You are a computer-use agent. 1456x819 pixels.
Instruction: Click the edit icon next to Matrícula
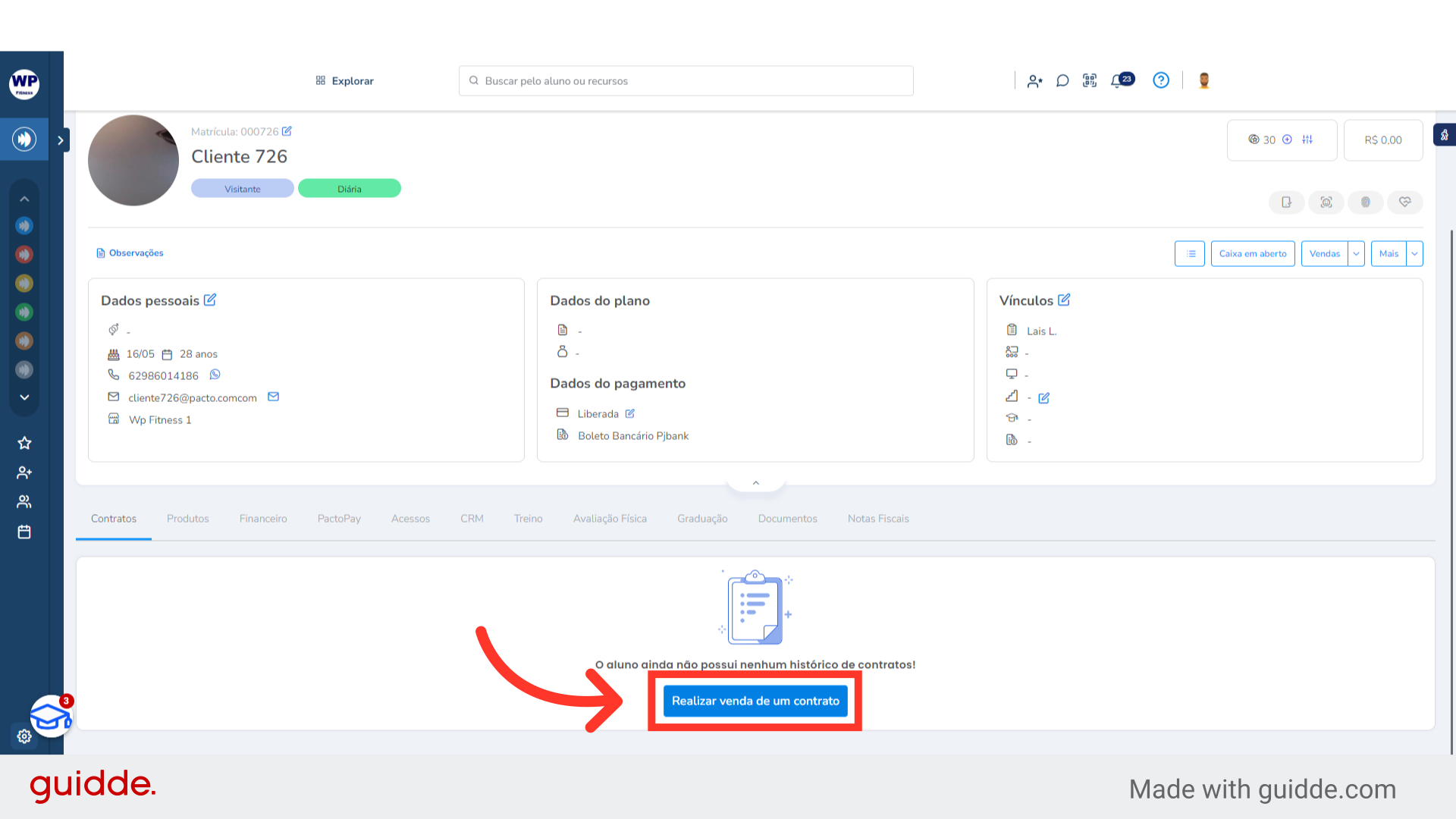(x=287, y=131)
